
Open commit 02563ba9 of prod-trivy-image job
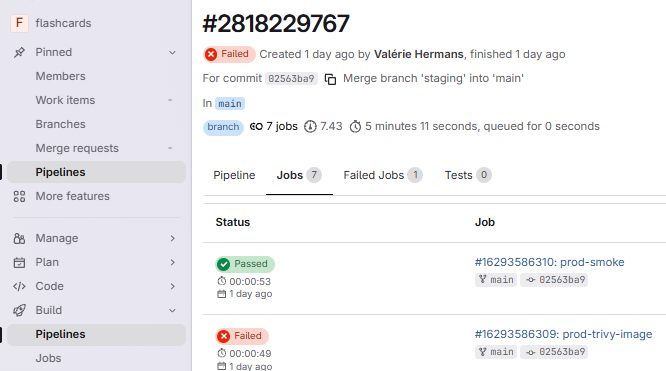pyautogui.click(x=554, y=352)
